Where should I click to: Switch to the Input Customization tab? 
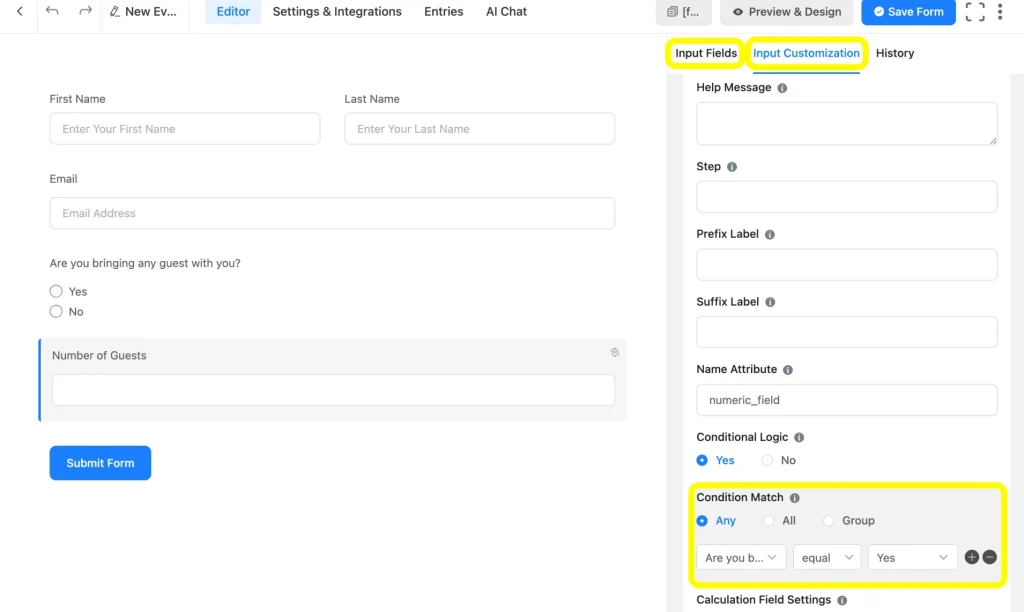click(806, 53)
